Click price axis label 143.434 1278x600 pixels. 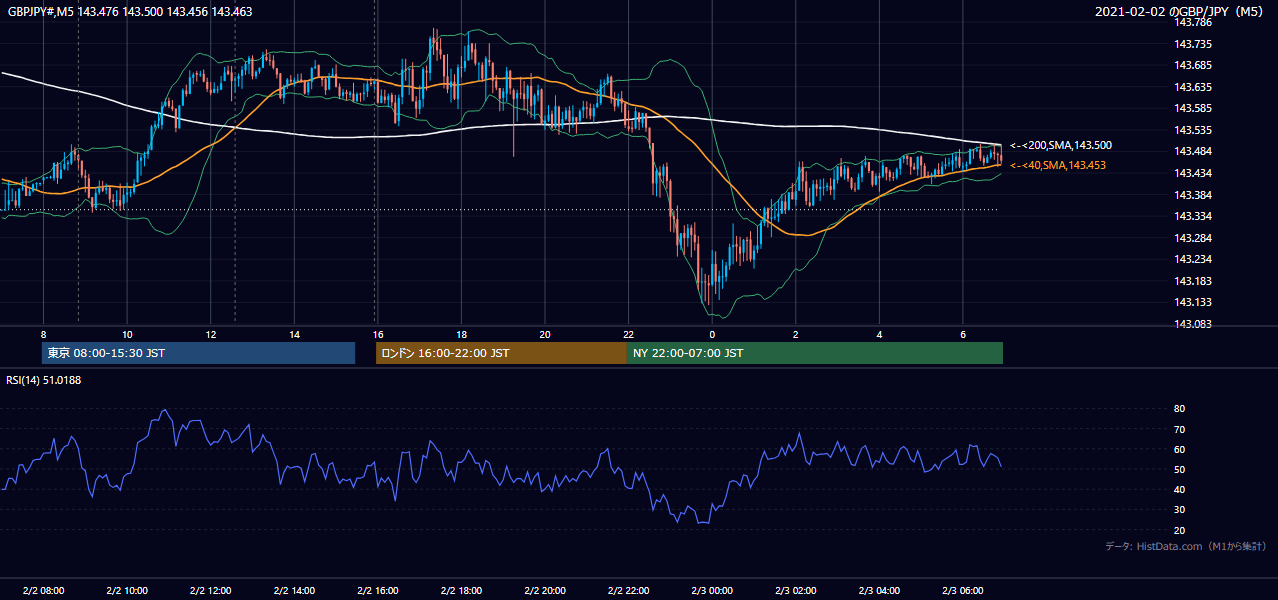[1194, 173]
